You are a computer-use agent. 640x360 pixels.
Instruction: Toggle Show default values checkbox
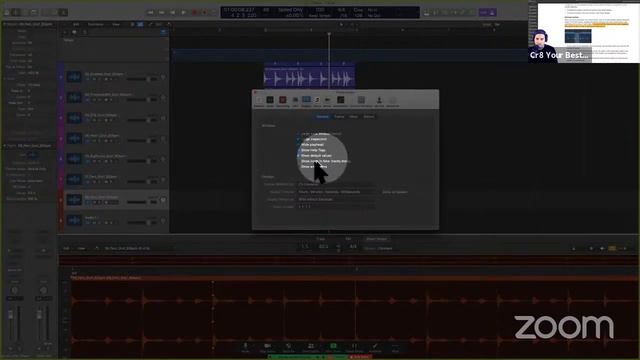(299, 156)
